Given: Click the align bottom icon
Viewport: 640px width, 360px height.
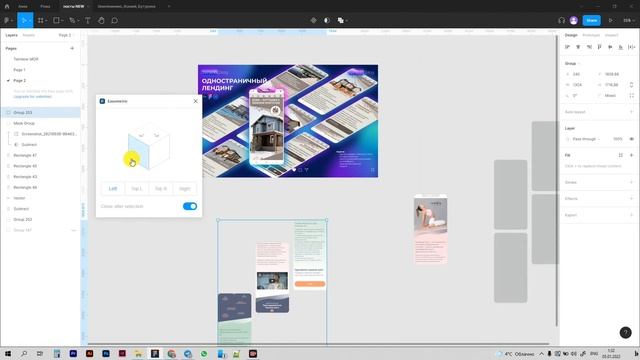Looking at the screenshot, I should point(620,47).
